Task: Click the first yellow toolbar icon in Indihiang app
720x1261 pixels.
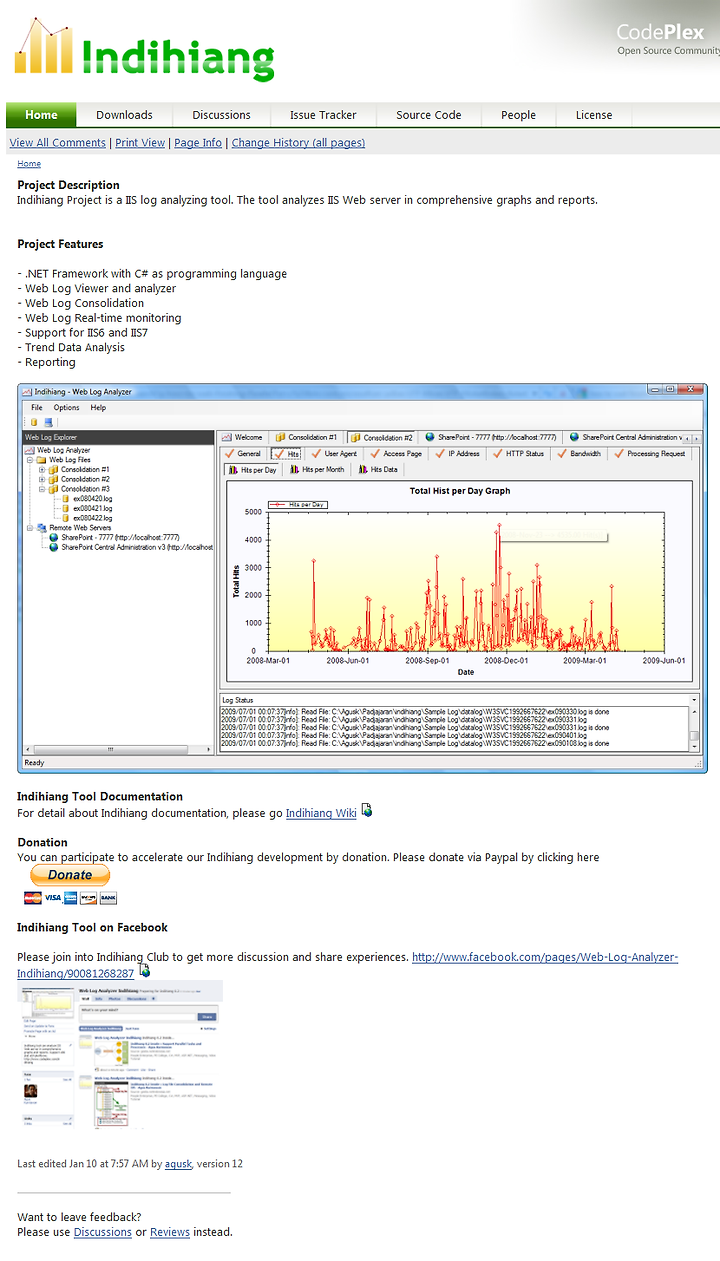Action: [x=33, y=422]
